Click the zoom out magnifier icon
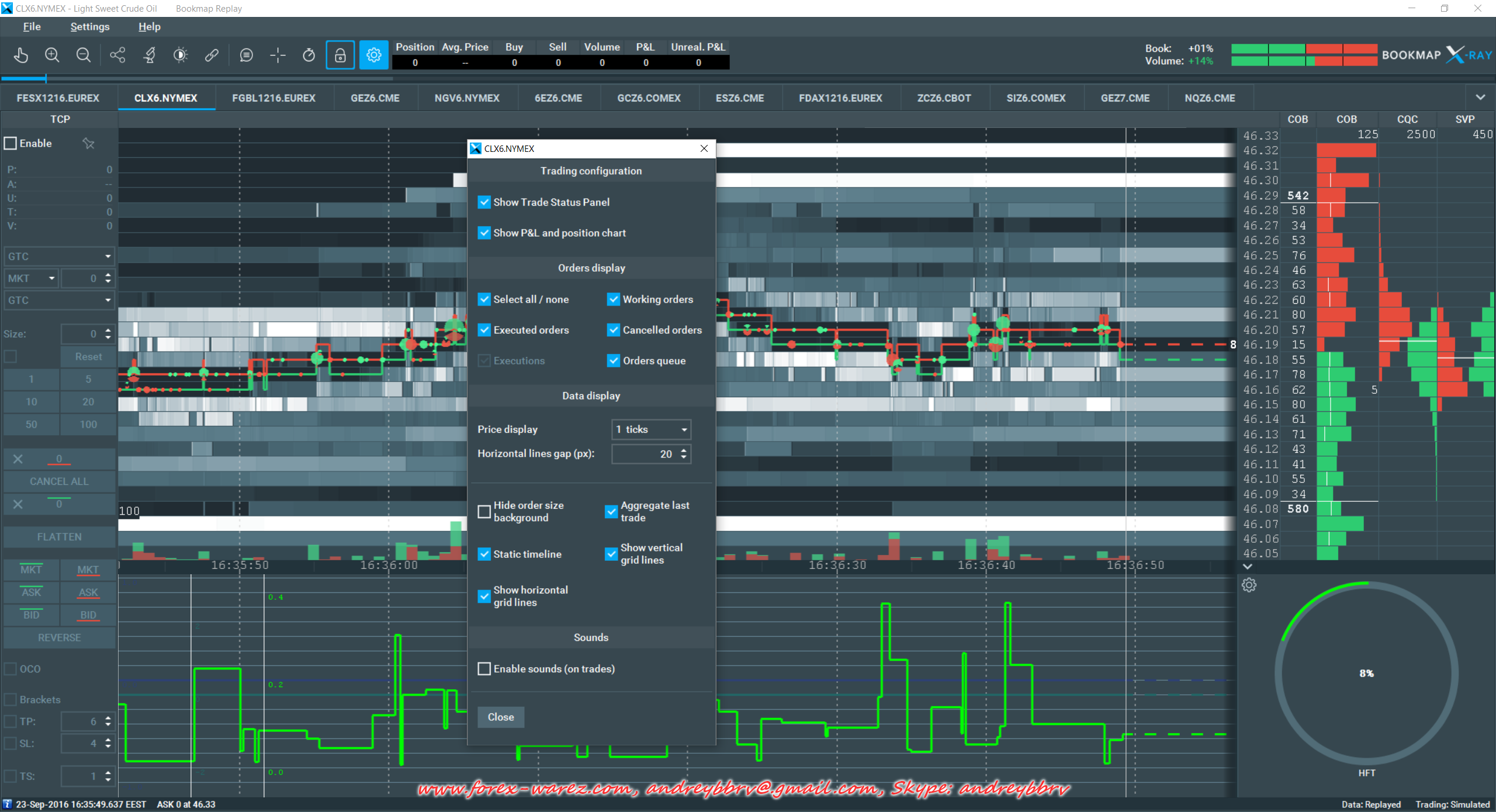Viewport: 1496px width, 812px height. pos(84,55)
